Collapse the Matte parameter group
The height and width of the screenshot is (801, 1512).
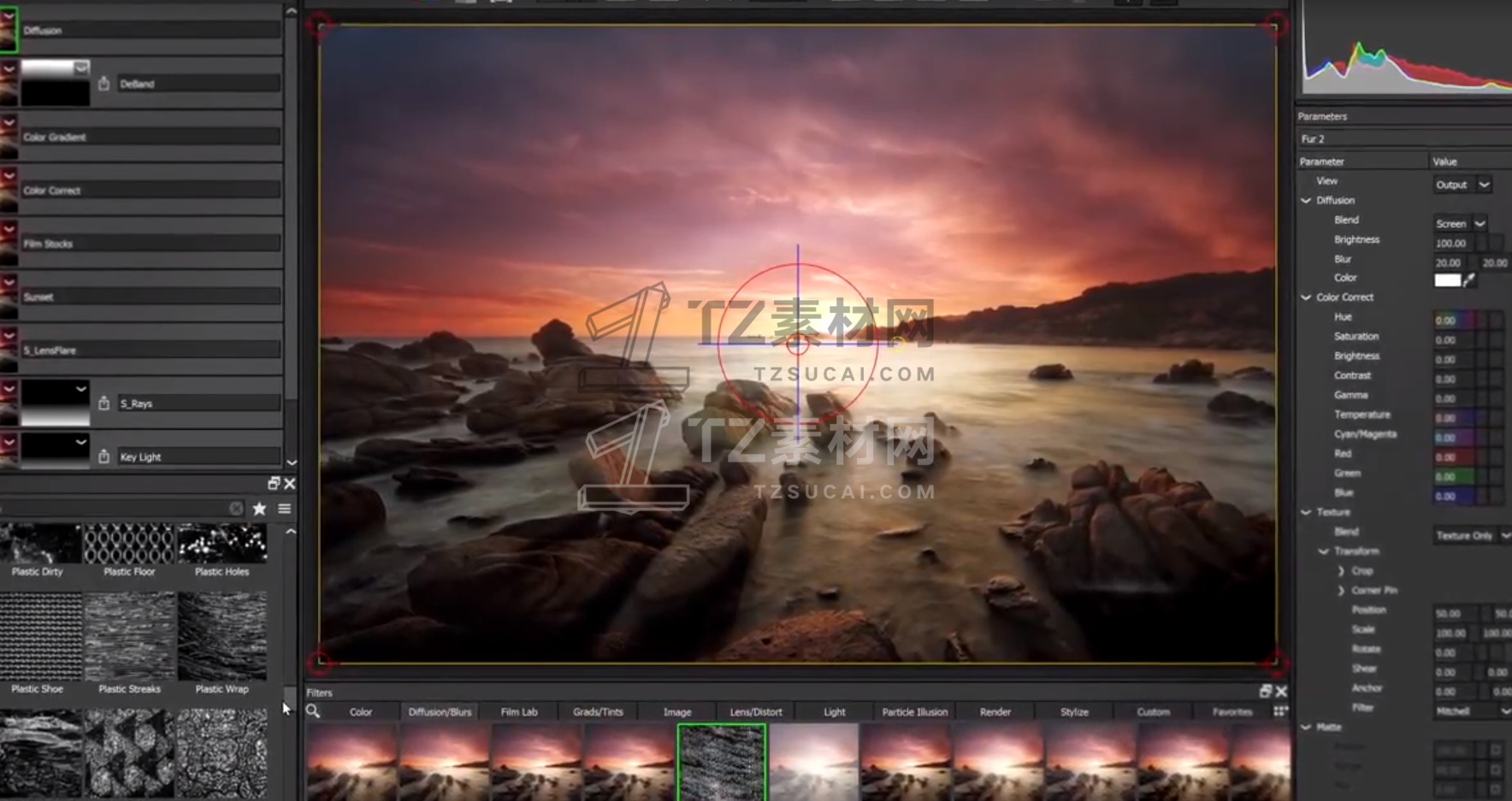coord(1306,727)
